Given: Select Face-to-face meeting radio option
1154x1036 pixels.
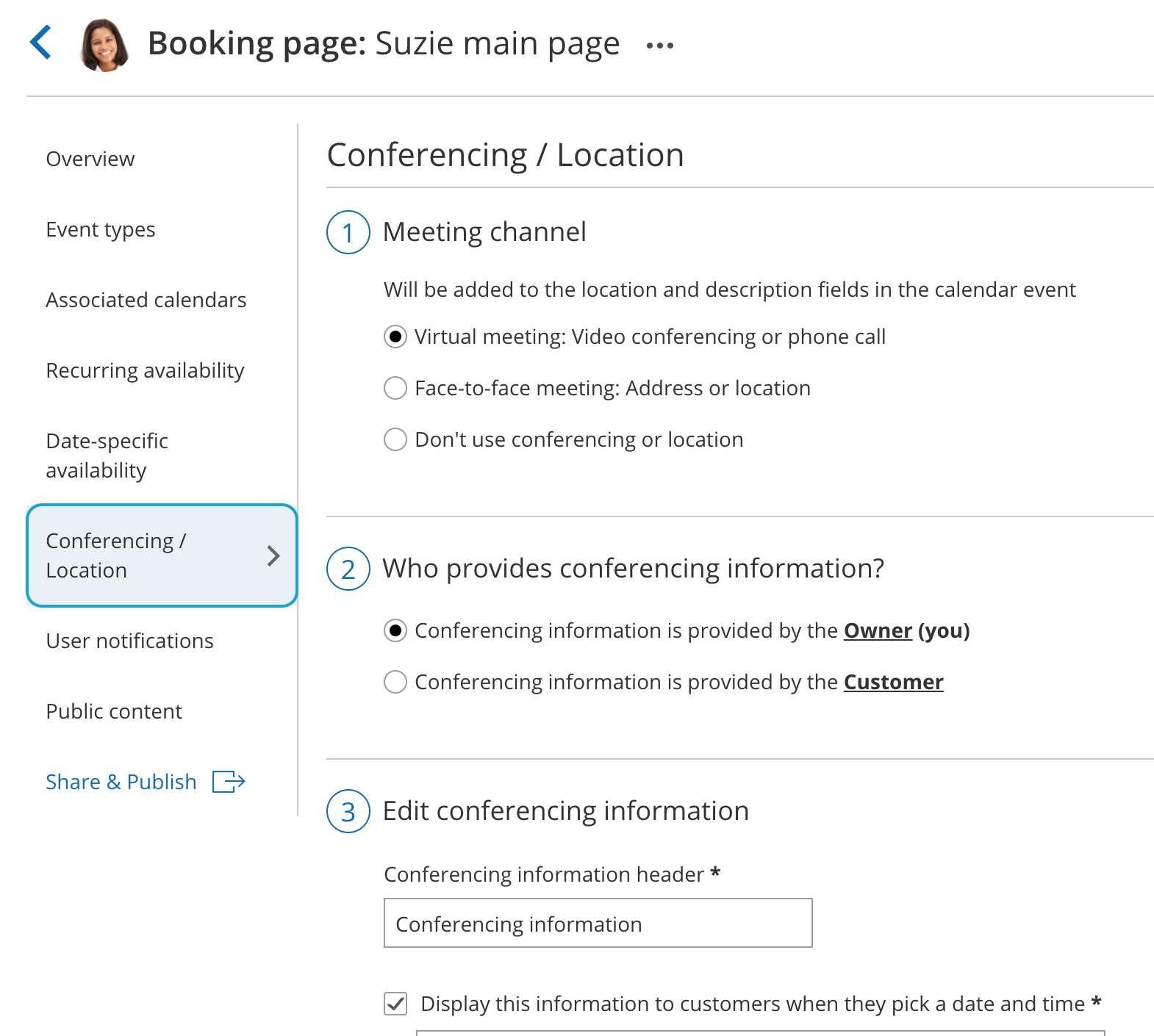Looking at the screenshot, I should click(395, 388).
